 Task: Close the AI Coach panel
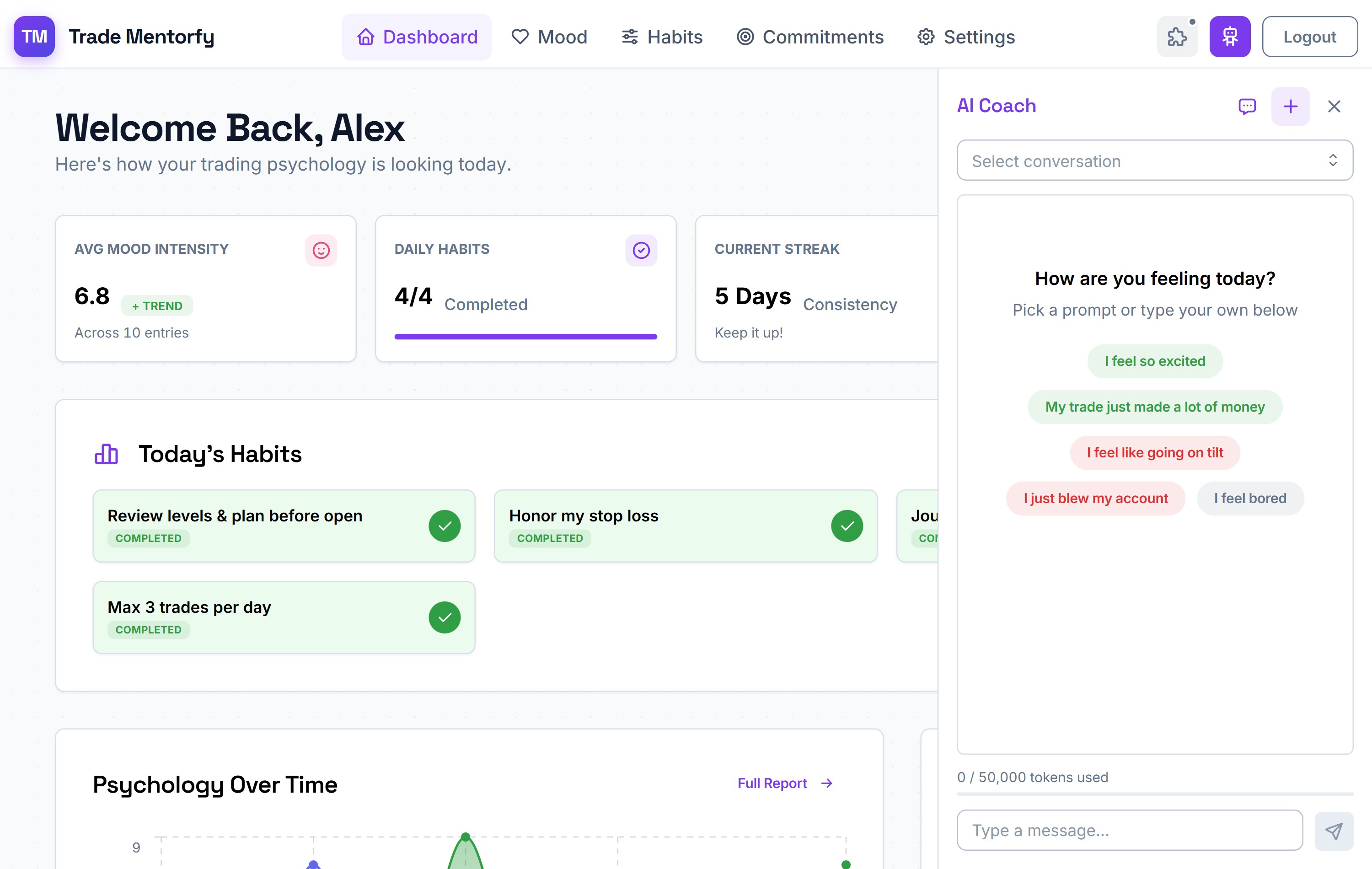pyautogui.click(x=1334, y=106)
